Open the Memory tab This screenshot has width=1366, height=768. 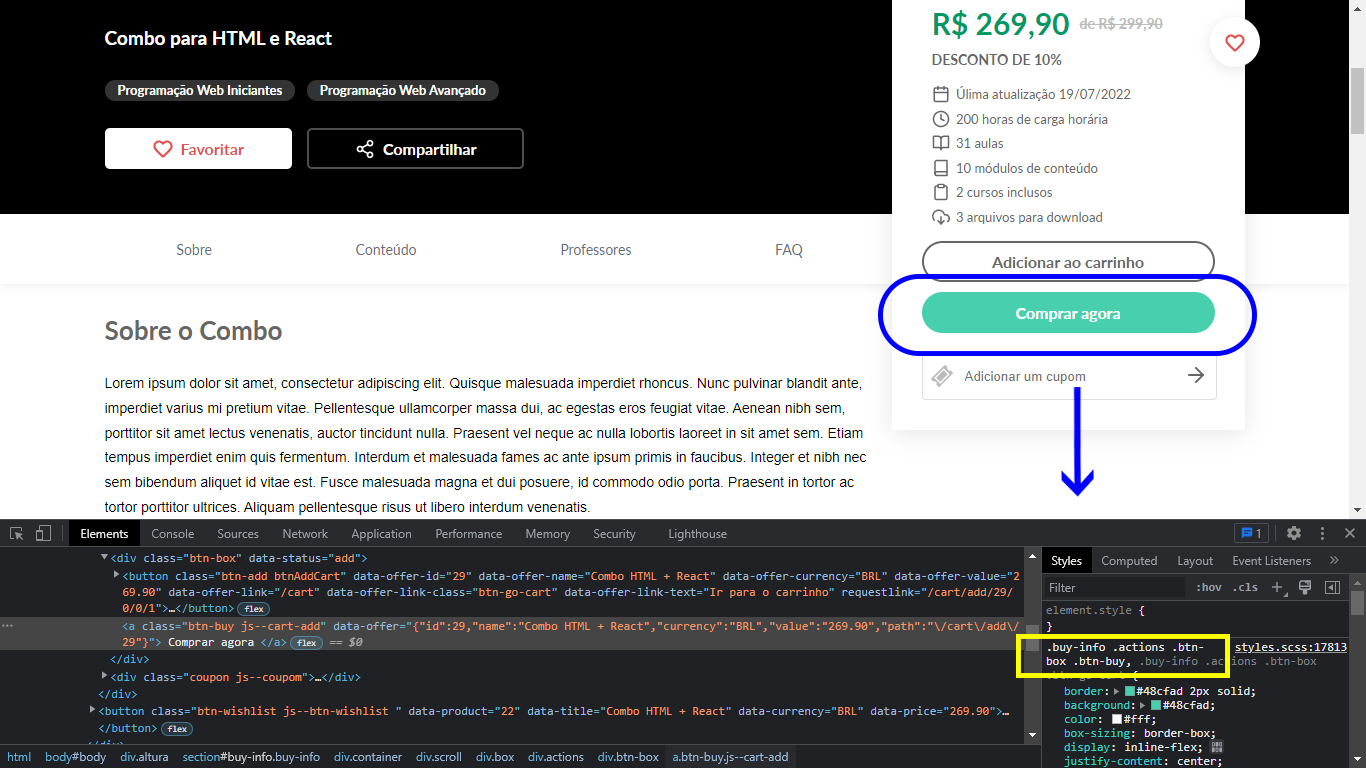point(547,534)
